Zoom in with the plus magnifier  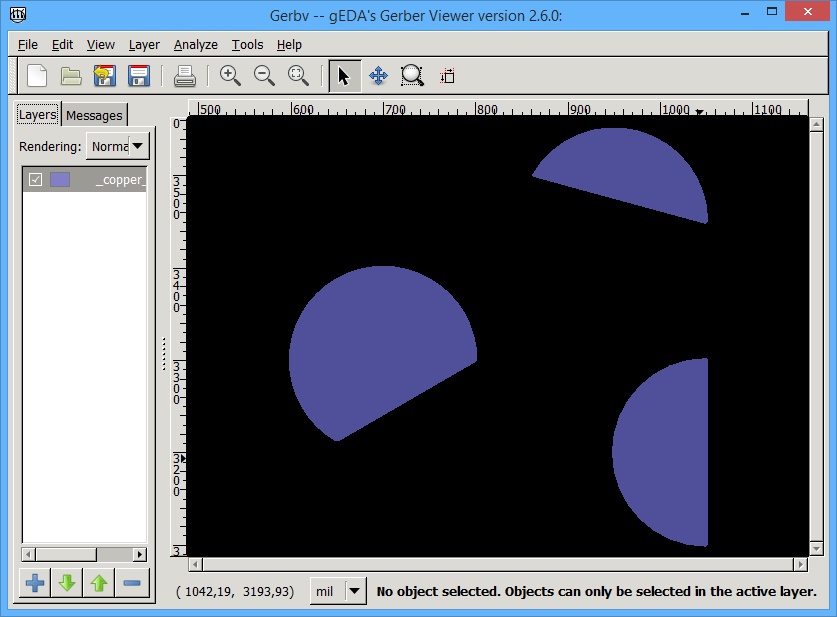pyautogui.click(x=230, y=76)
